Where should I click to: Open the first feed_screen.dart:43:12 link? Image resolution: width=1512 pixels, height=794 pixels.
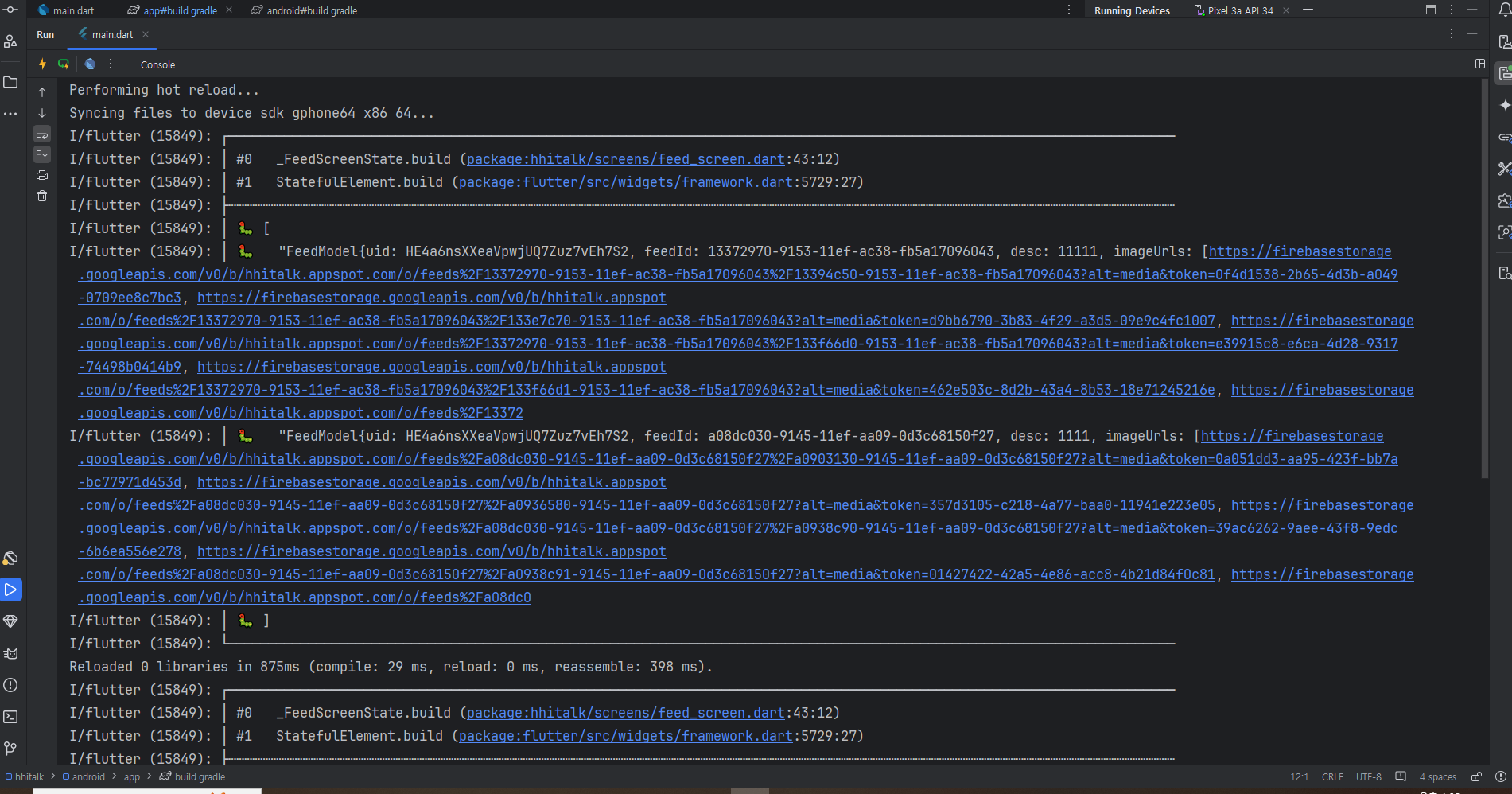[x=625, y=159]
